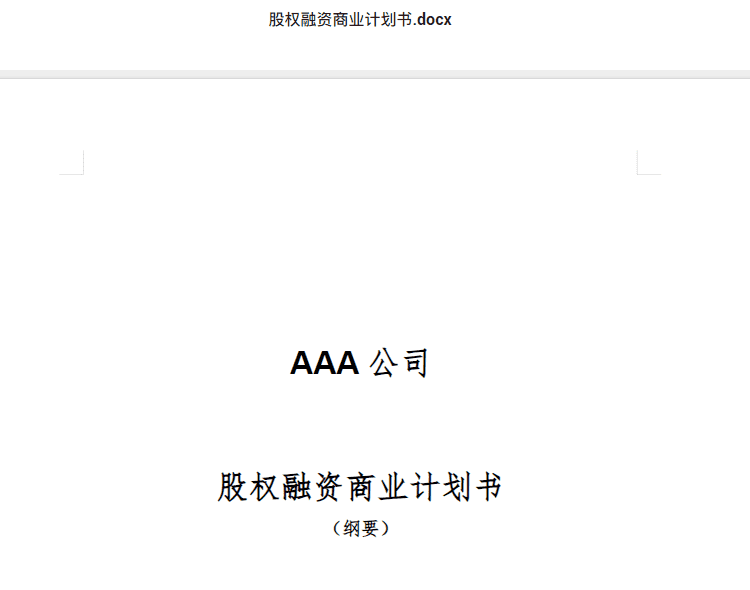Click the file name 股权融资商业计划书.docx
The width and height of the screenshot is (750, 590).
point(360,20)
